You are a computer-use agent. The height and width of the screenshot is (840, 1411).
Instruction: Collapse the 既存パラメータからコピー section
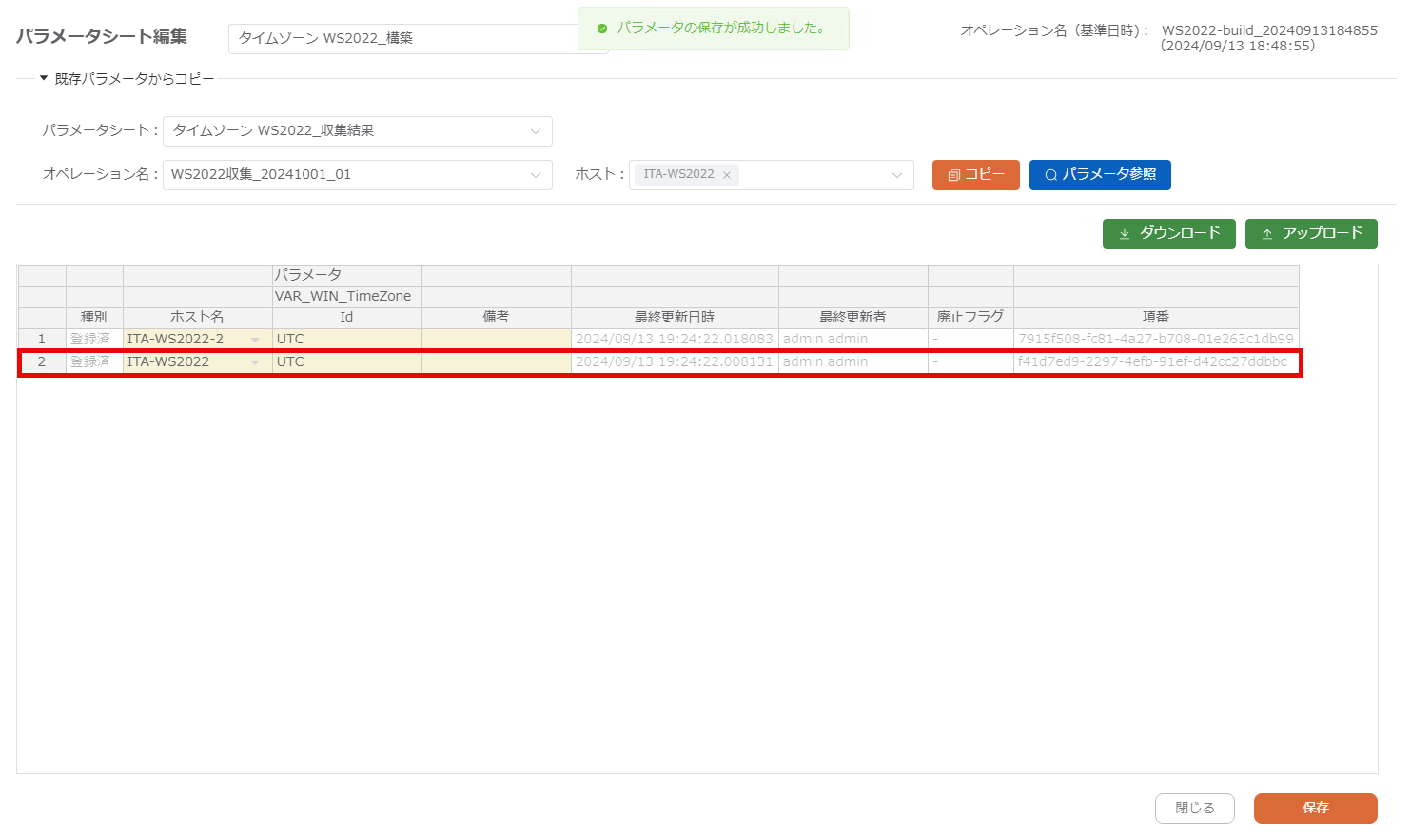[x=44, y=79]
